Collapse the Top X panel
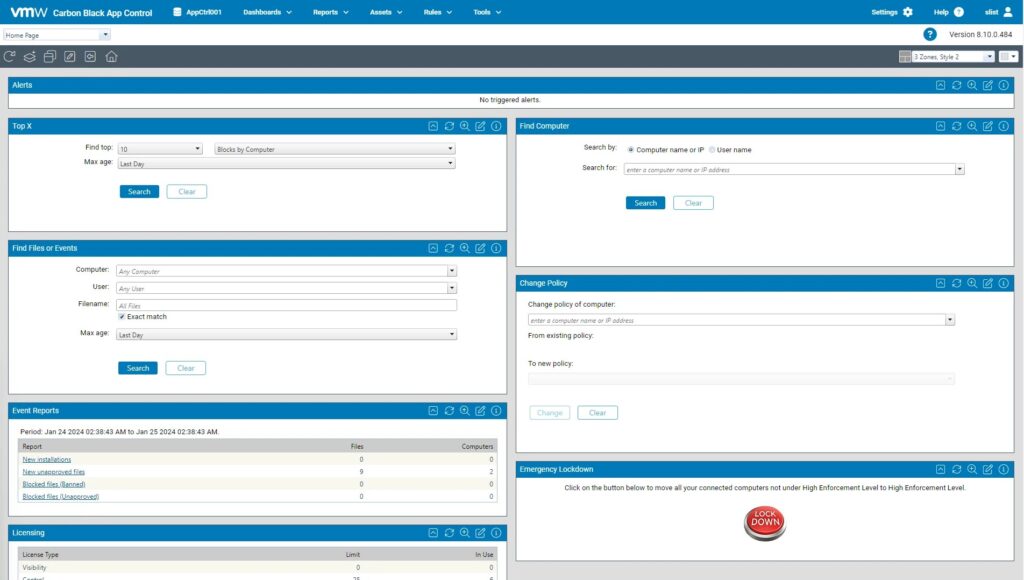Image resolution: width=1024 pixels, height=580 pixels. [x=433, y=126]
